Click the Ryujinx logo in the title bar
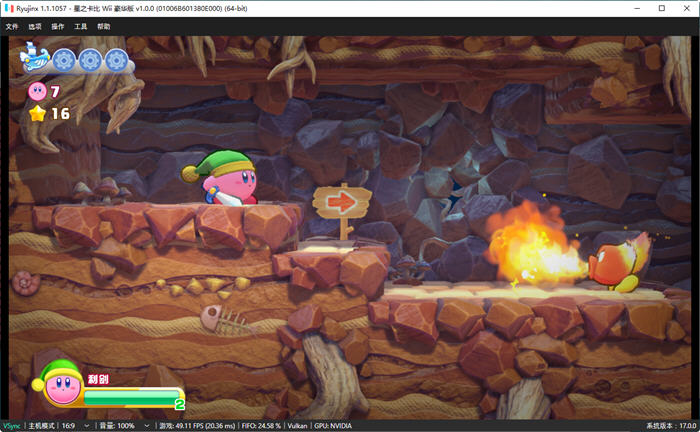The image size is (700, 432). coord(9,8)
